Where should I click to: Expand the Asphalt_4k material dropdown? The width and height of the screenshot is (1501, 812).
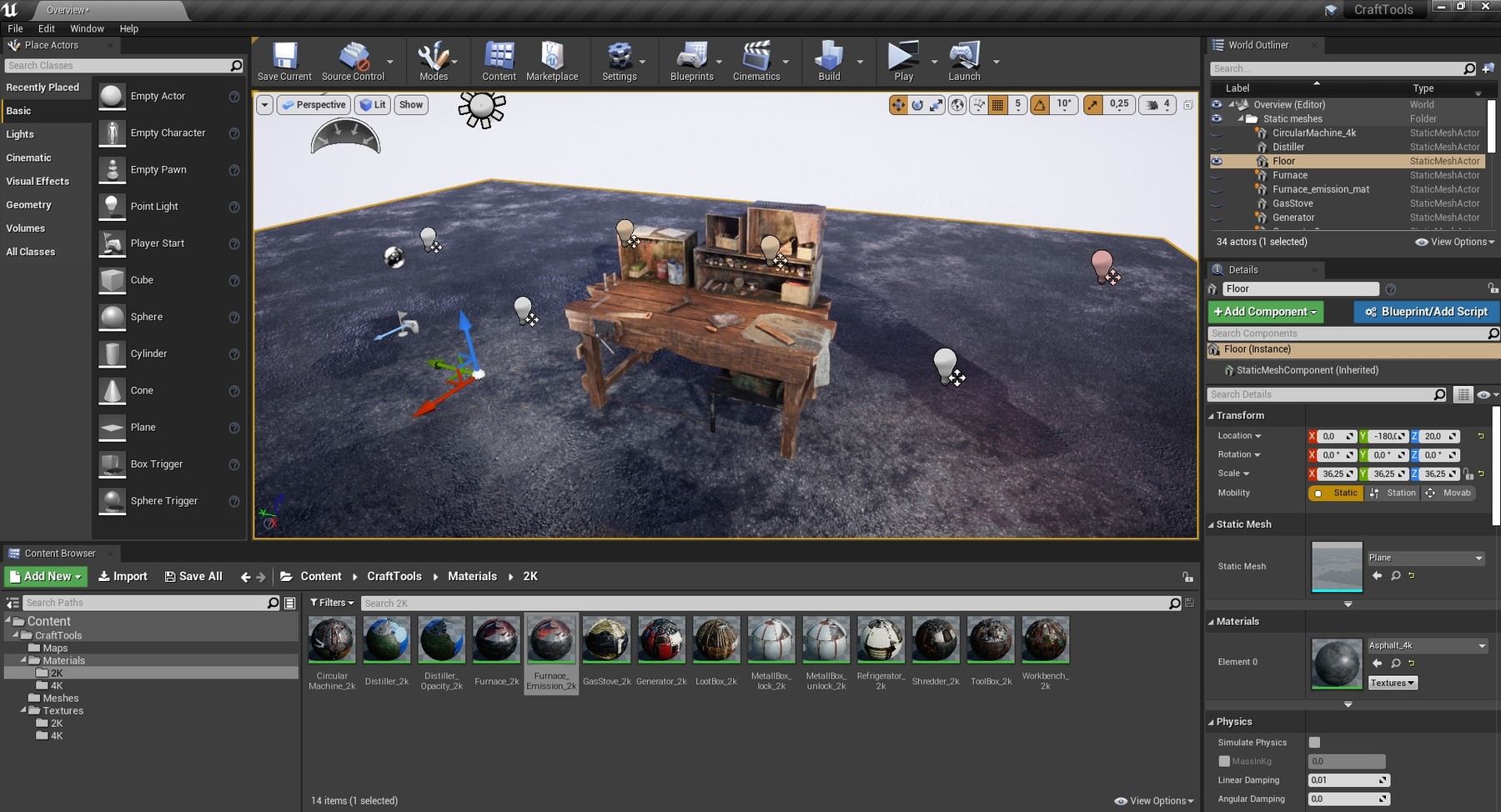coord(1427,645)
